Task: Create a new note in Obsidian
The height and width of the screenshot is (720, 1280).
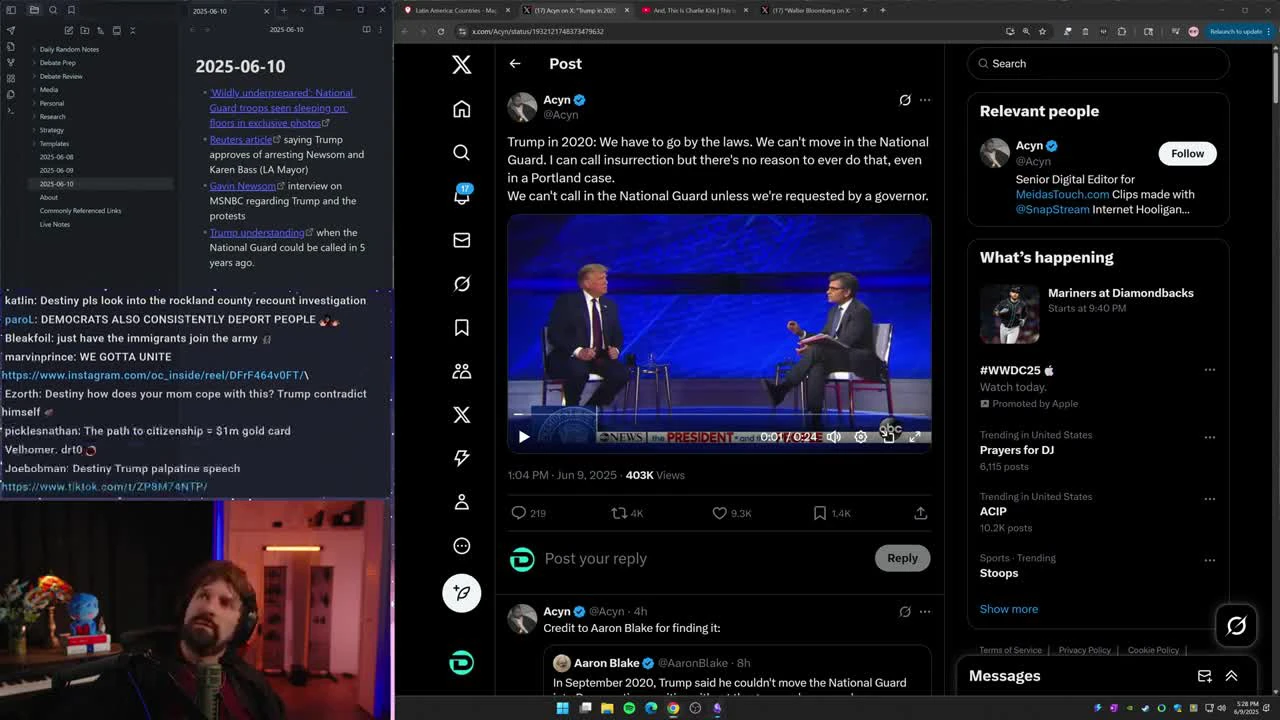Action: pos(69,30)
